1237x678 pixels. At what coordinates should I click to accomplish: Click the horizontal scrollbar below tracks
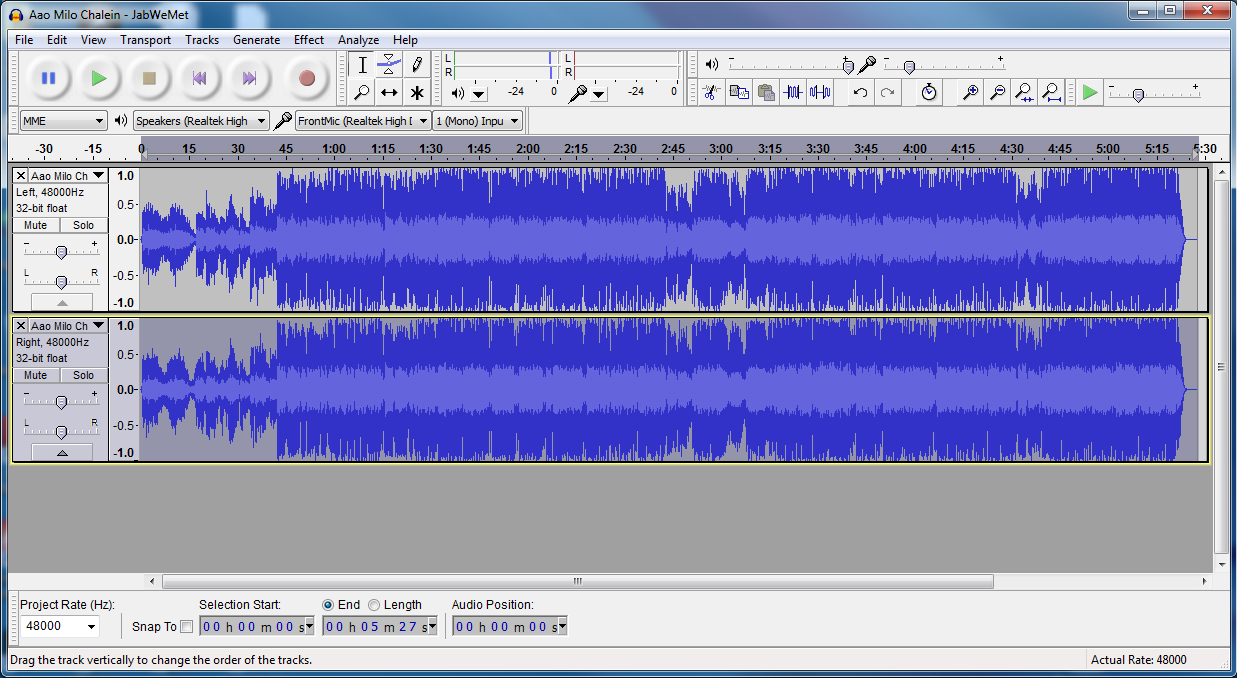[x=578, y=581]
